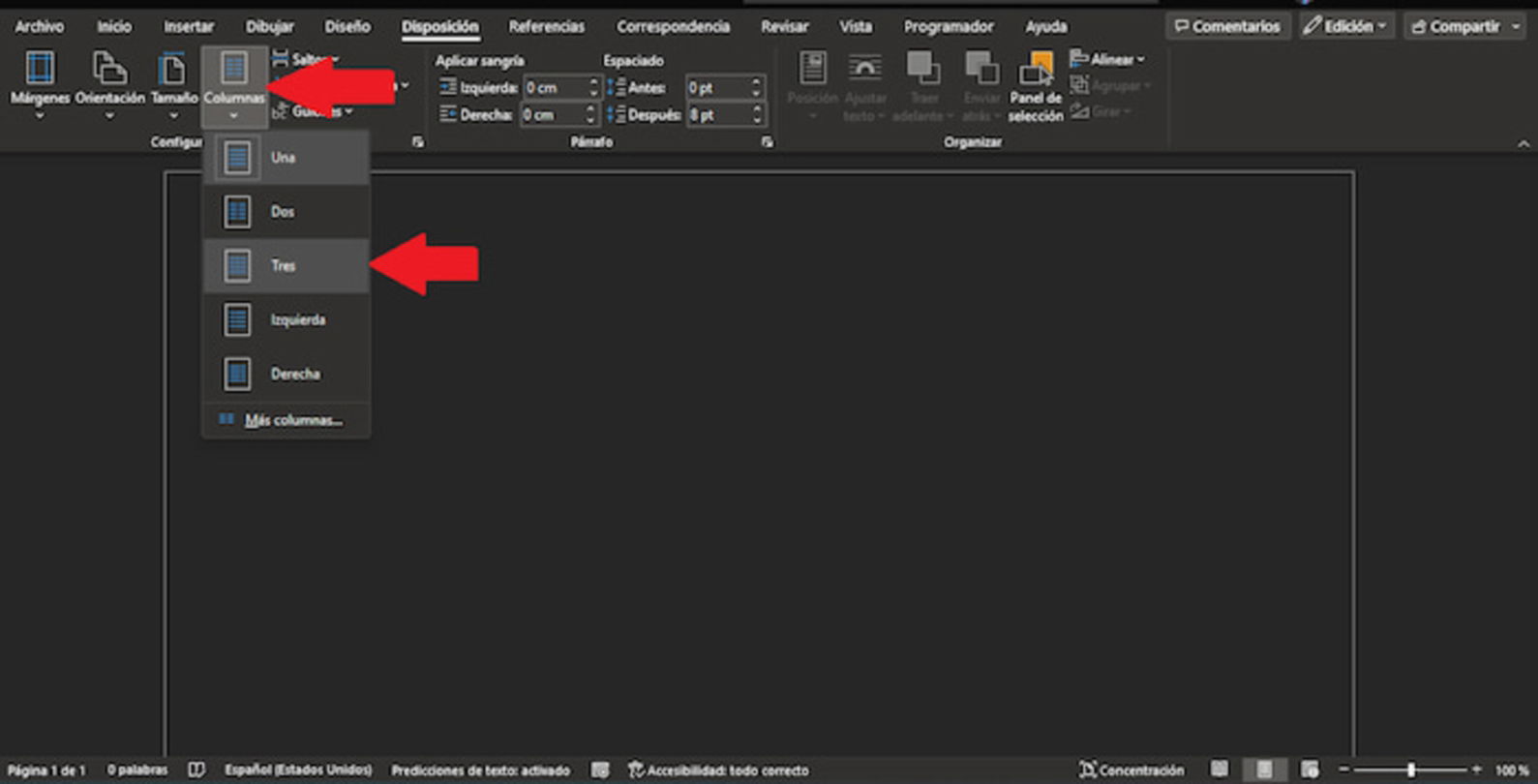Choose the Una single-column option
Viewport: 1538px width, 784px height.
click(x=286, y=158)
